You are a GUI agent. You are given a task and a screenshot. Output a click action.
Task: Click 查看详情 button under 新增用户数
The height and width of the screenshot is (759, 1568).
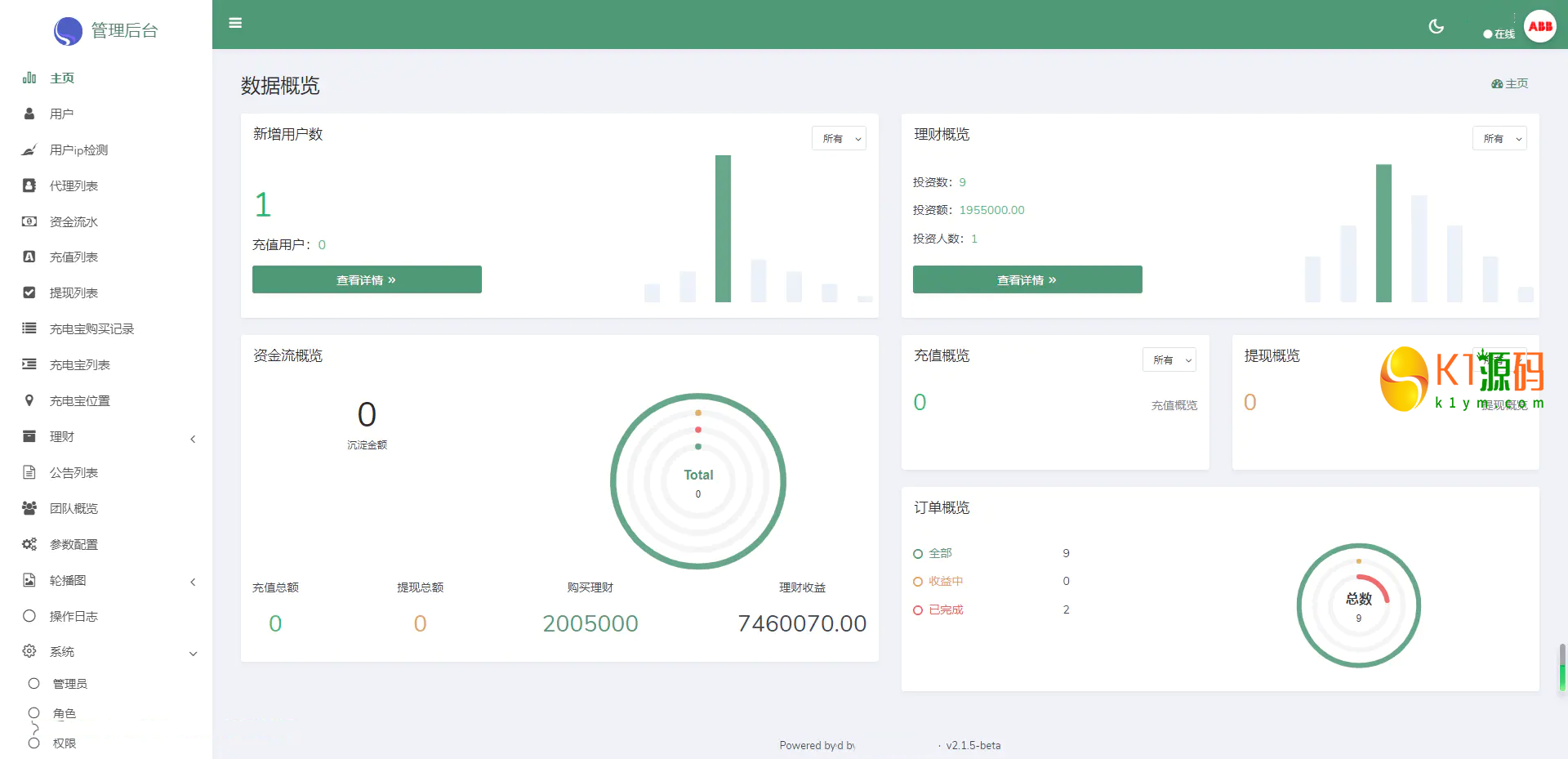click(367, 279)
